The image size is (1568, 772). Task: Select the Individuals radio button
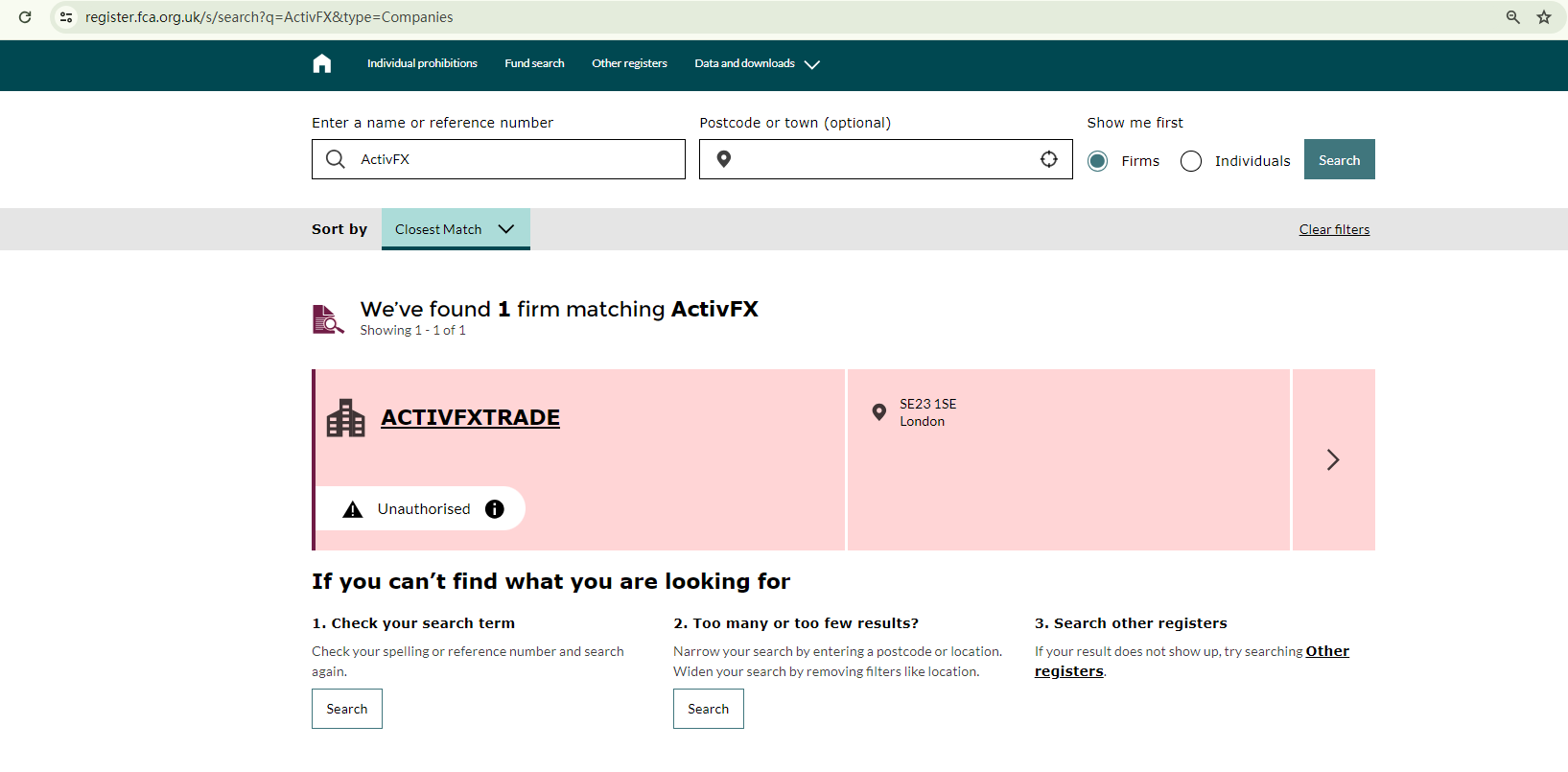click(1191, 161)
